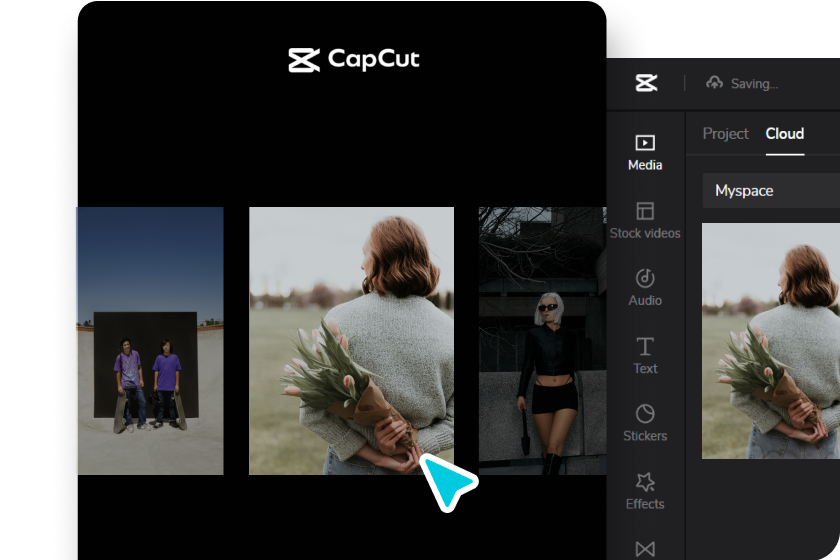The image size is (840, 560).
Task: Select center woman with tulips photo
Action: [351, 341]
